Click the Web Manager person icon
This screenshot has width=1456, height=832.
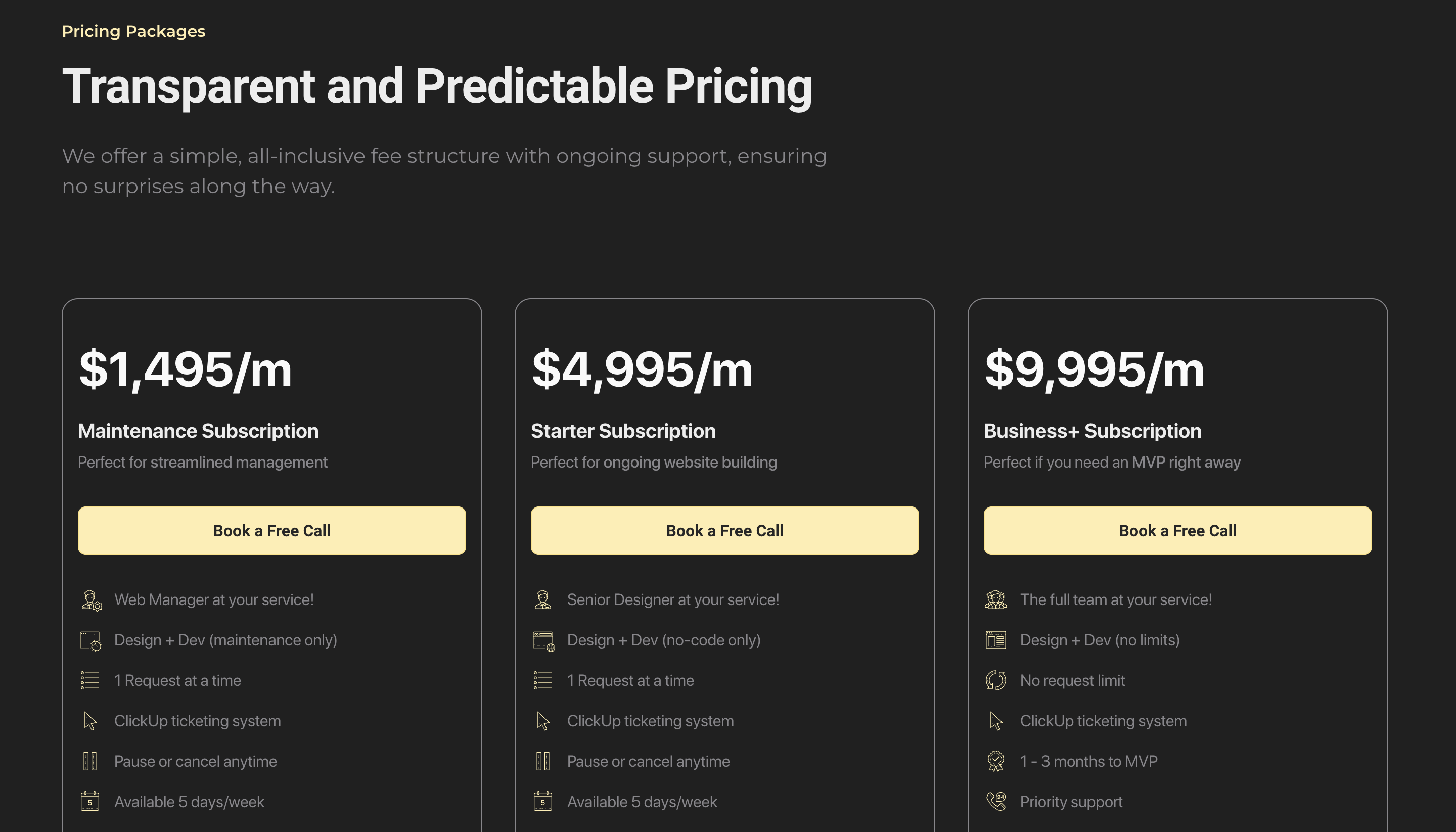tap(91, 600)
